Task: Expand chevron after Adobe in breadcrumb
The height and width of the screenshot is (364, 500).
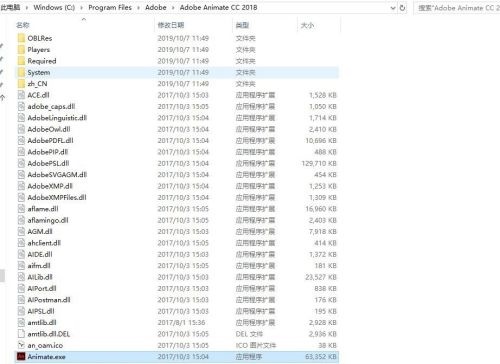Action: pos(173,8)
